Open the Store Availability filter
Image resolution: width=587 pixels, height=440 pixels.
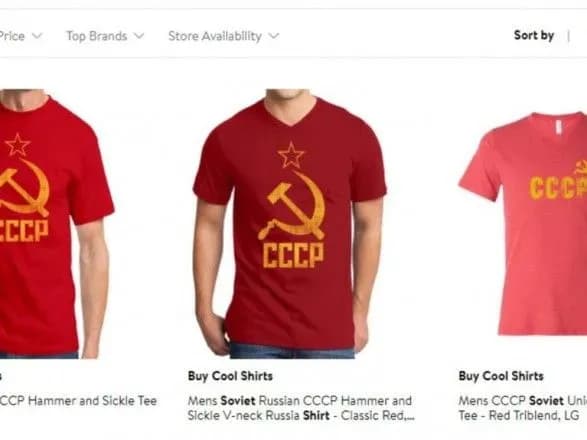223,36
